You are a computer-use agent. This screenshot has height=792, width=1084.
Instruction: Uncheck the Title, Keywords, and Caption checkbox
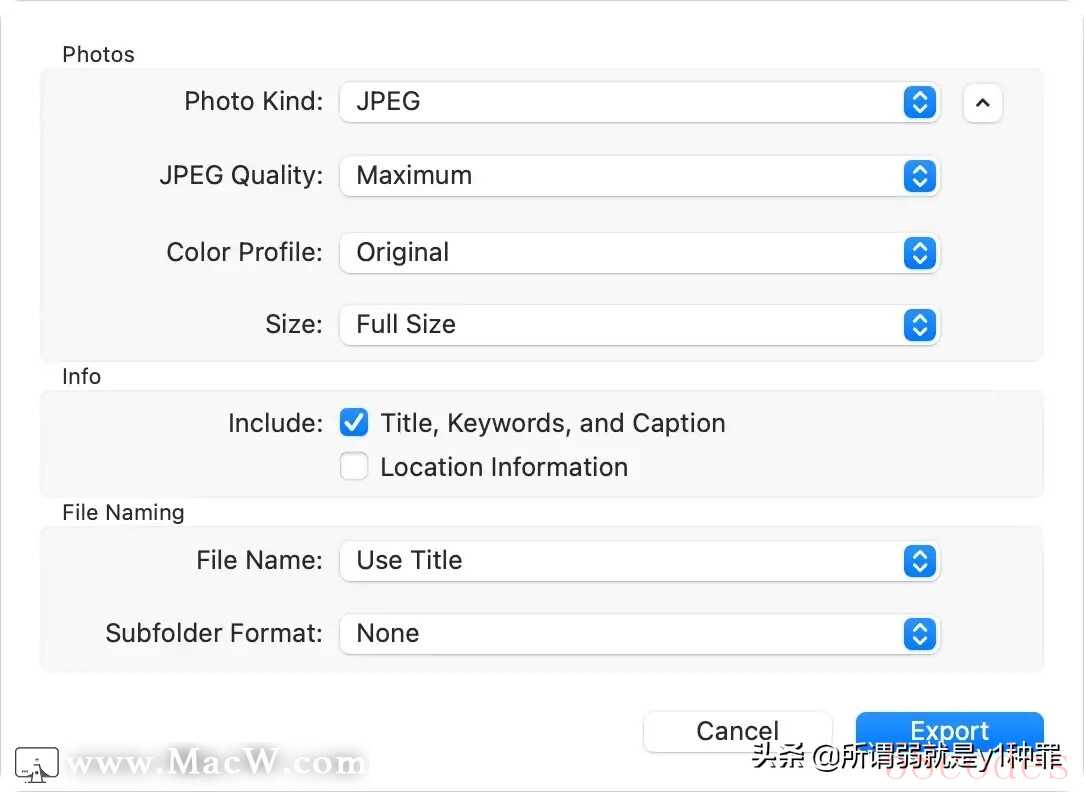[x=354, y=423]
